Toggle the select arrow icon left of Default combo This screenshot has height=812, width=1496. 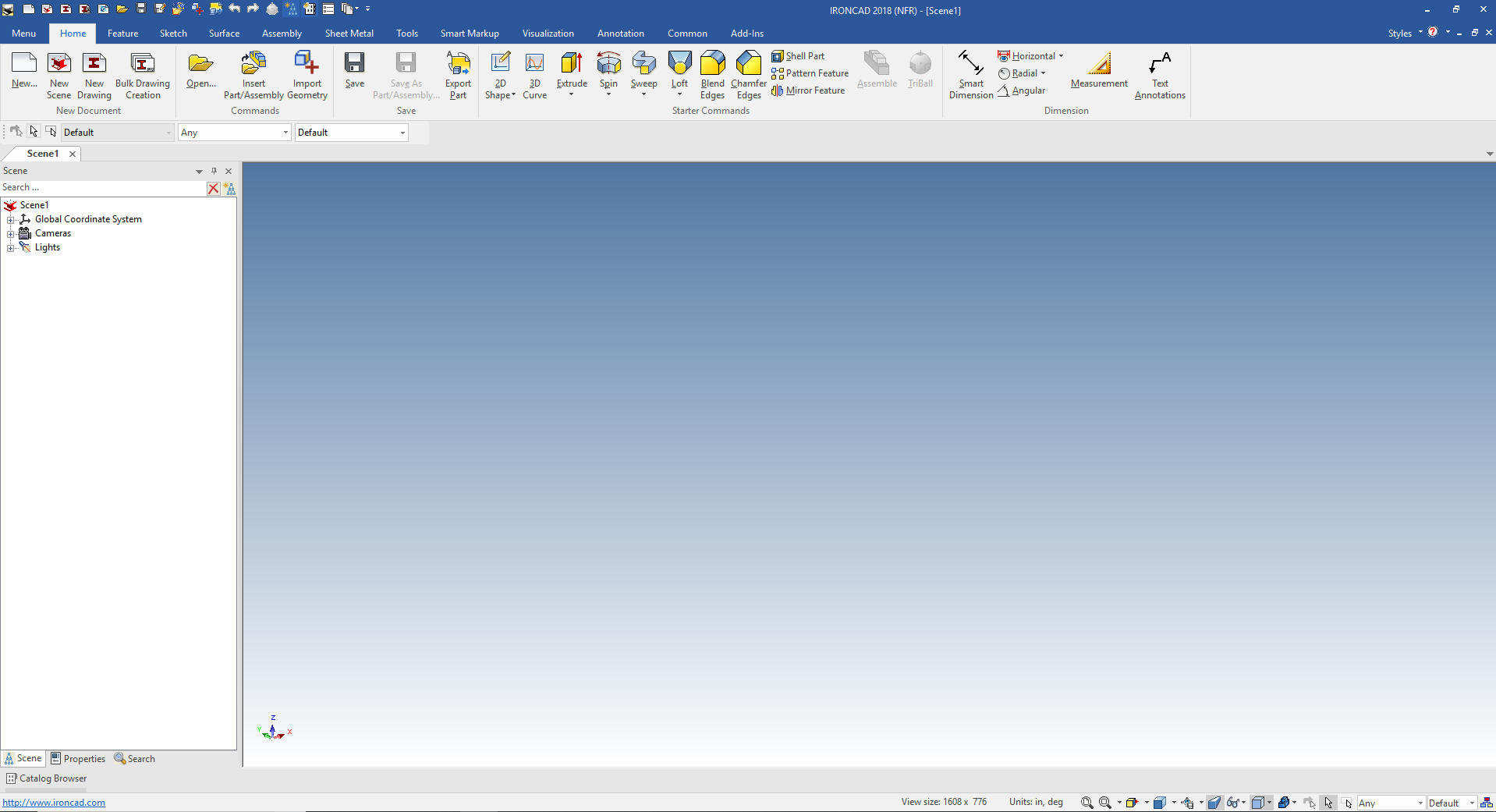click(x=34, y=131)
